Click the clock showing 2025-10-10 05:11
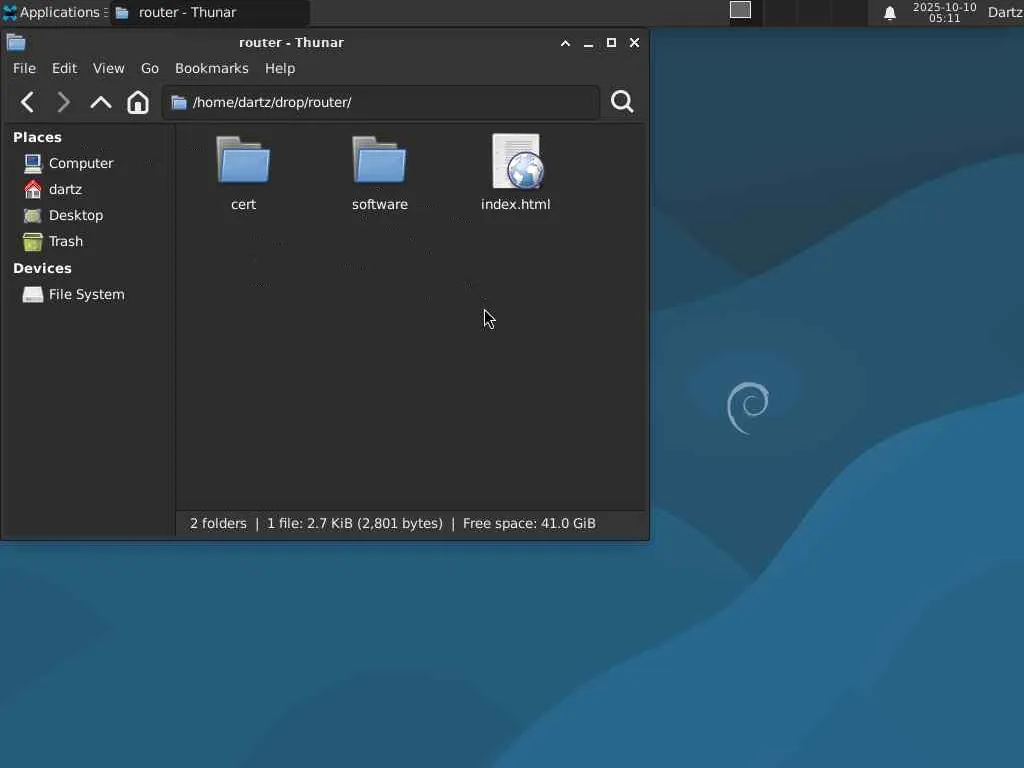 tap(944, 12)
